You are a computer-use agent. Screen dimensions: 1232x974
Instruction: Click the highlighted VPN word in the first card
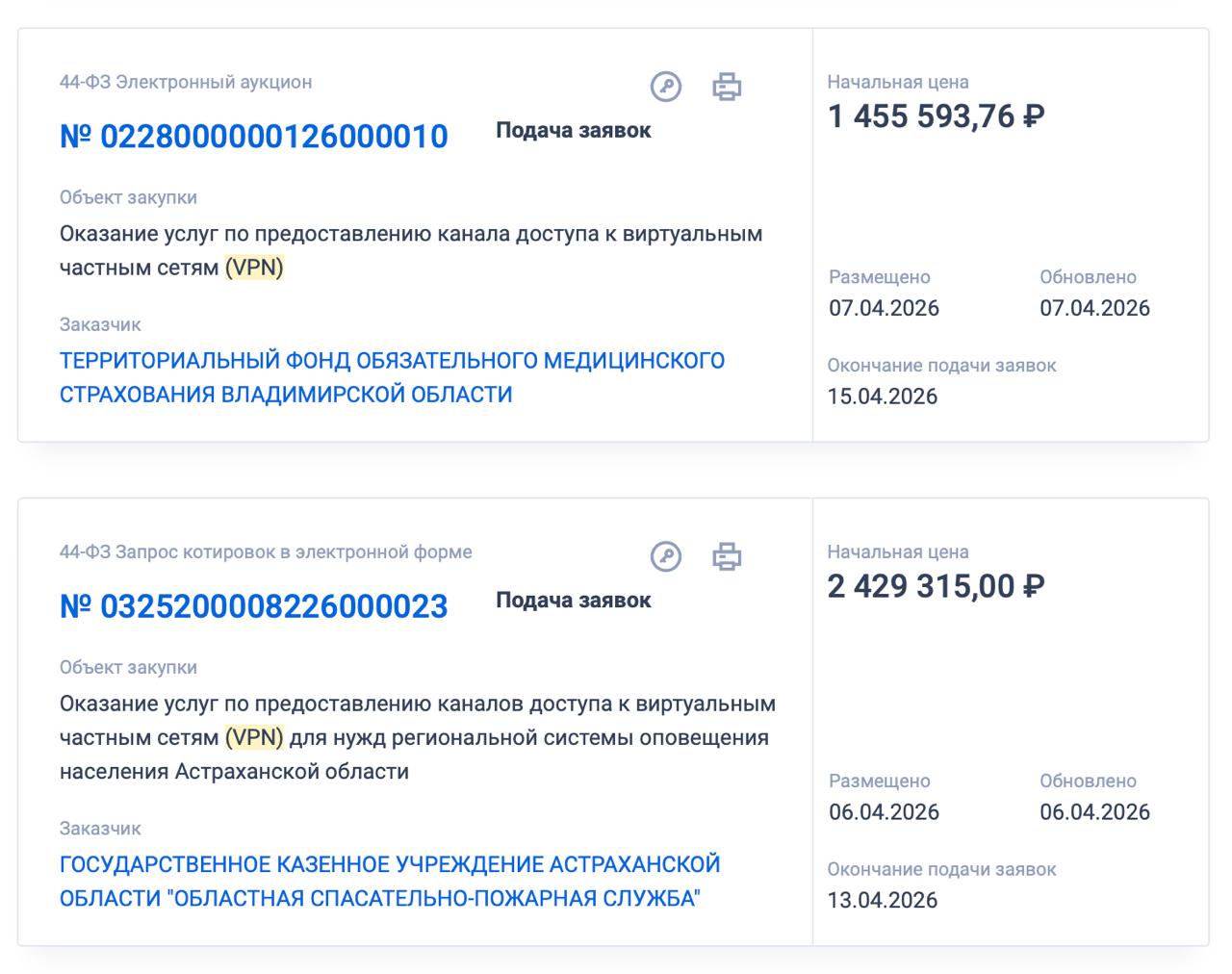tap(254, 268)
